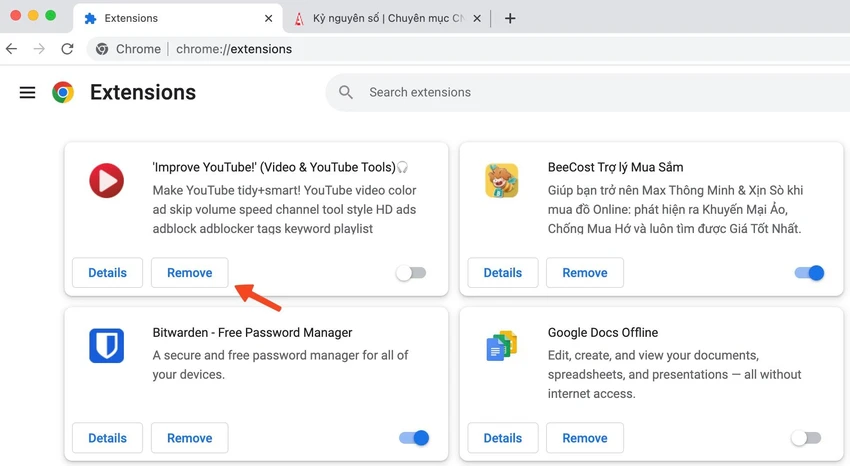This screenshot has height=466, width=850.
Task: Turn off the Bitwarden extension toggle
Action: pyautogui.click(x=414, y=438)
